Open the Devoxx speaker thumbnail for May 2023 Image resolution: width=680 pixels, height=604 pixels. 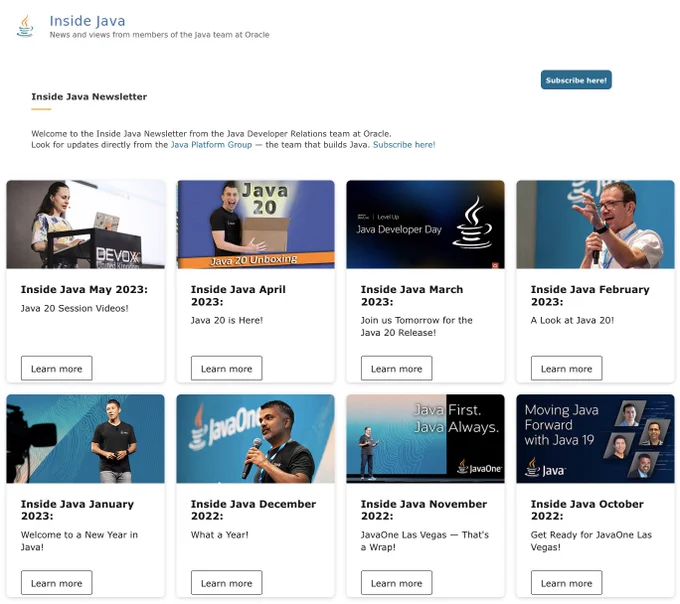[85, 224]
